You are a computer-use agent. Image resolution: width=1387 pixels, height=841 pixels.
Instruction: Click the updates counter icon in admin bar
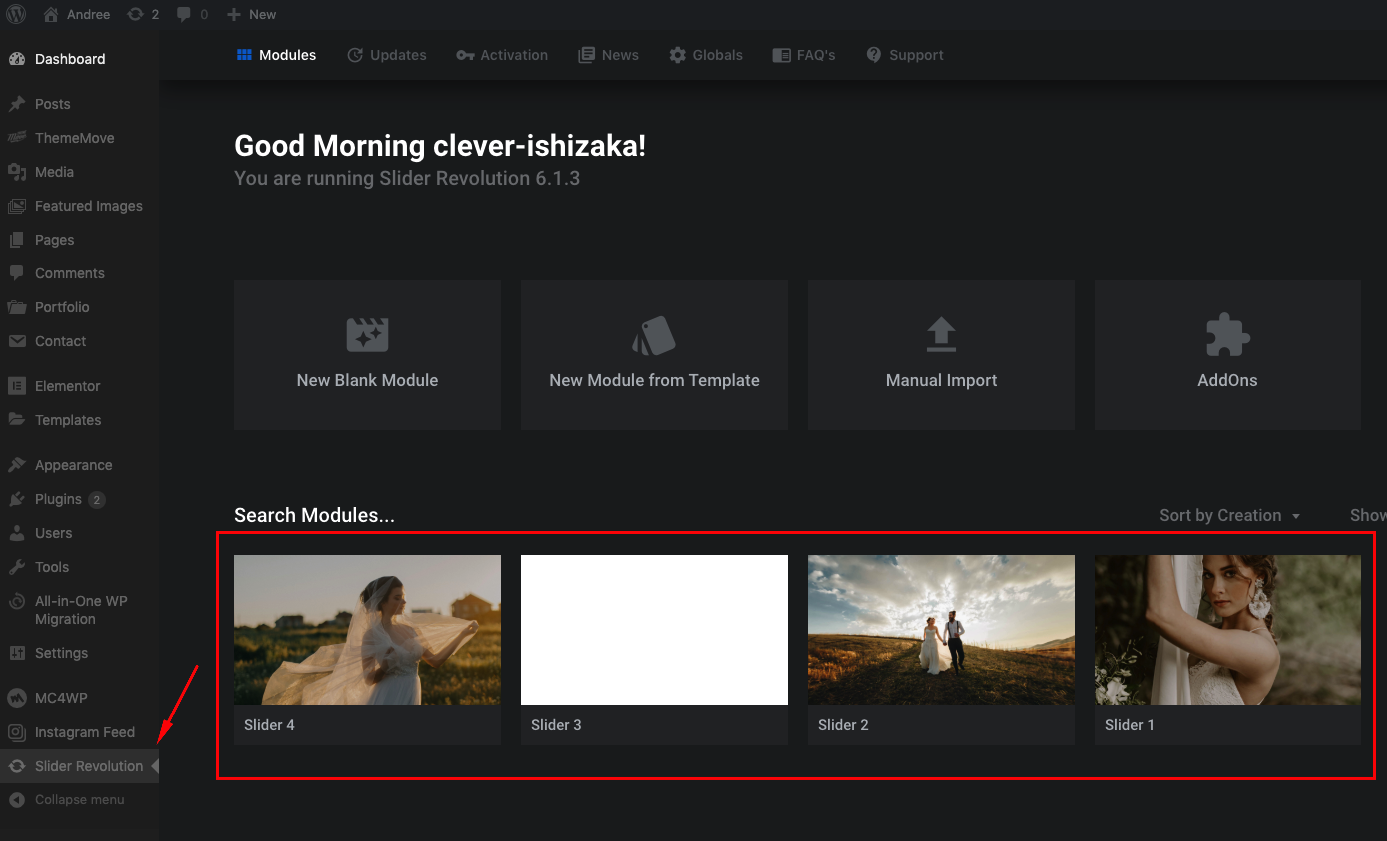[135, 14]
